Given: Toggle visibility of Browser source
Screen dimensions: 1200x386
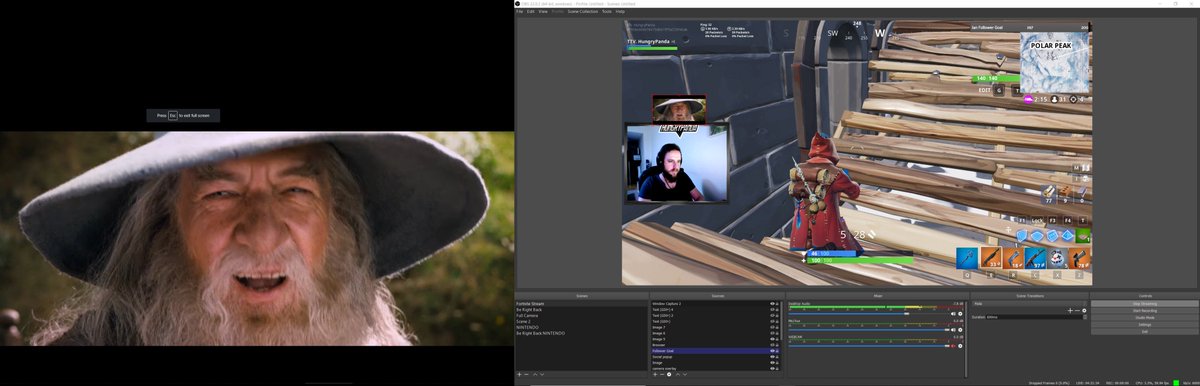Looking at the screenshot, I should pos(772,345).
